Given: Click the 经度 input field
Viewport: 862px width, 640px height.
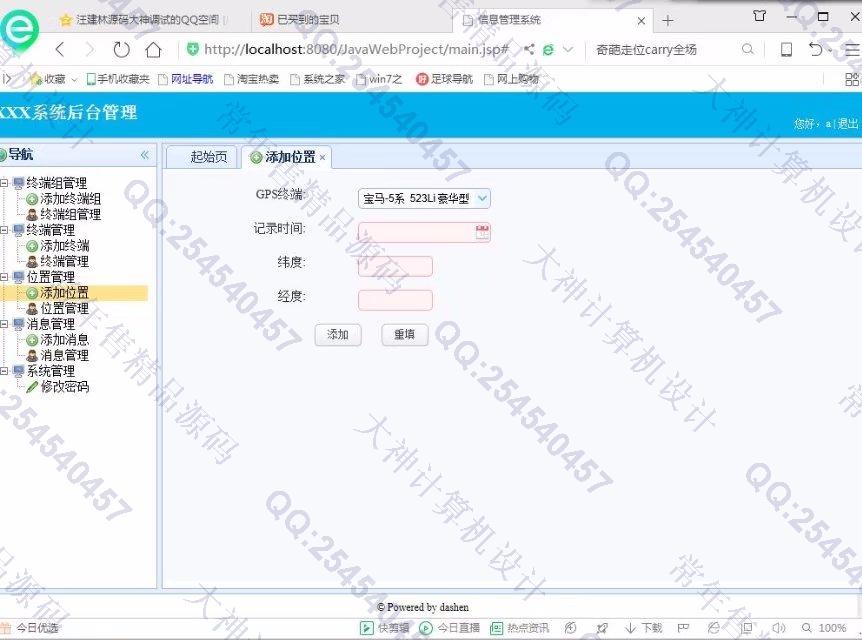Looking at the screenshot, I should coord(395,300).
